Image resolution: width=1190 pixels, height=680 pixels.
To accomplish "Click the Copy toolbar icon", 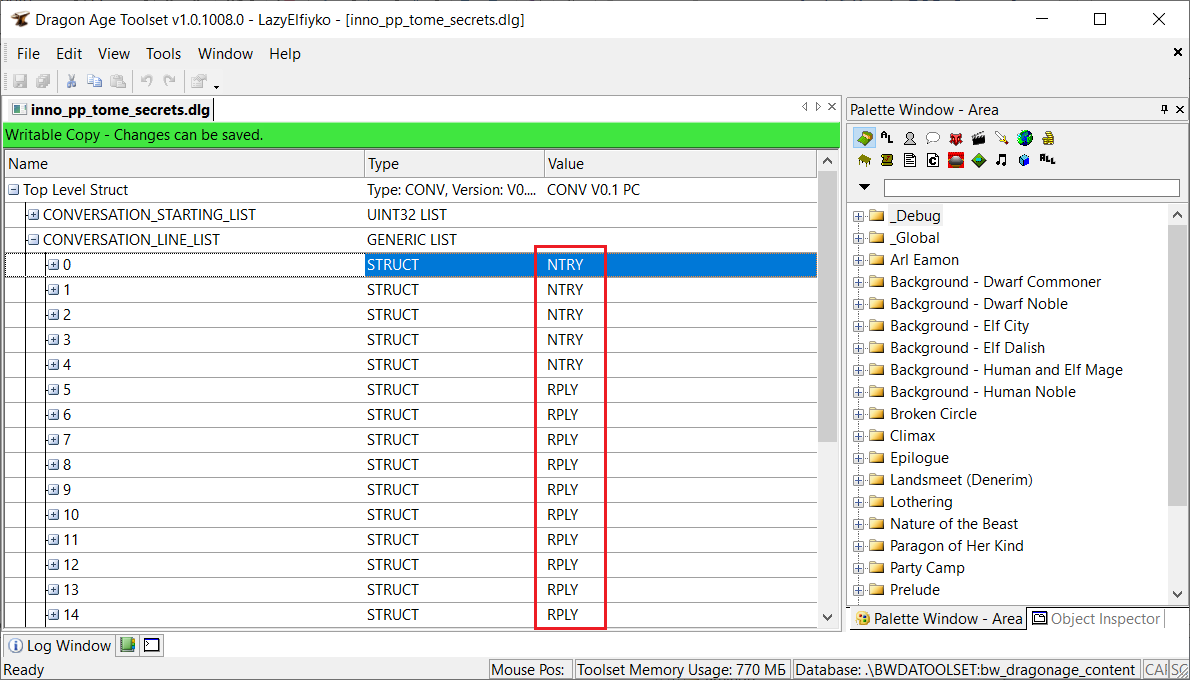I will tap(94, 80).
